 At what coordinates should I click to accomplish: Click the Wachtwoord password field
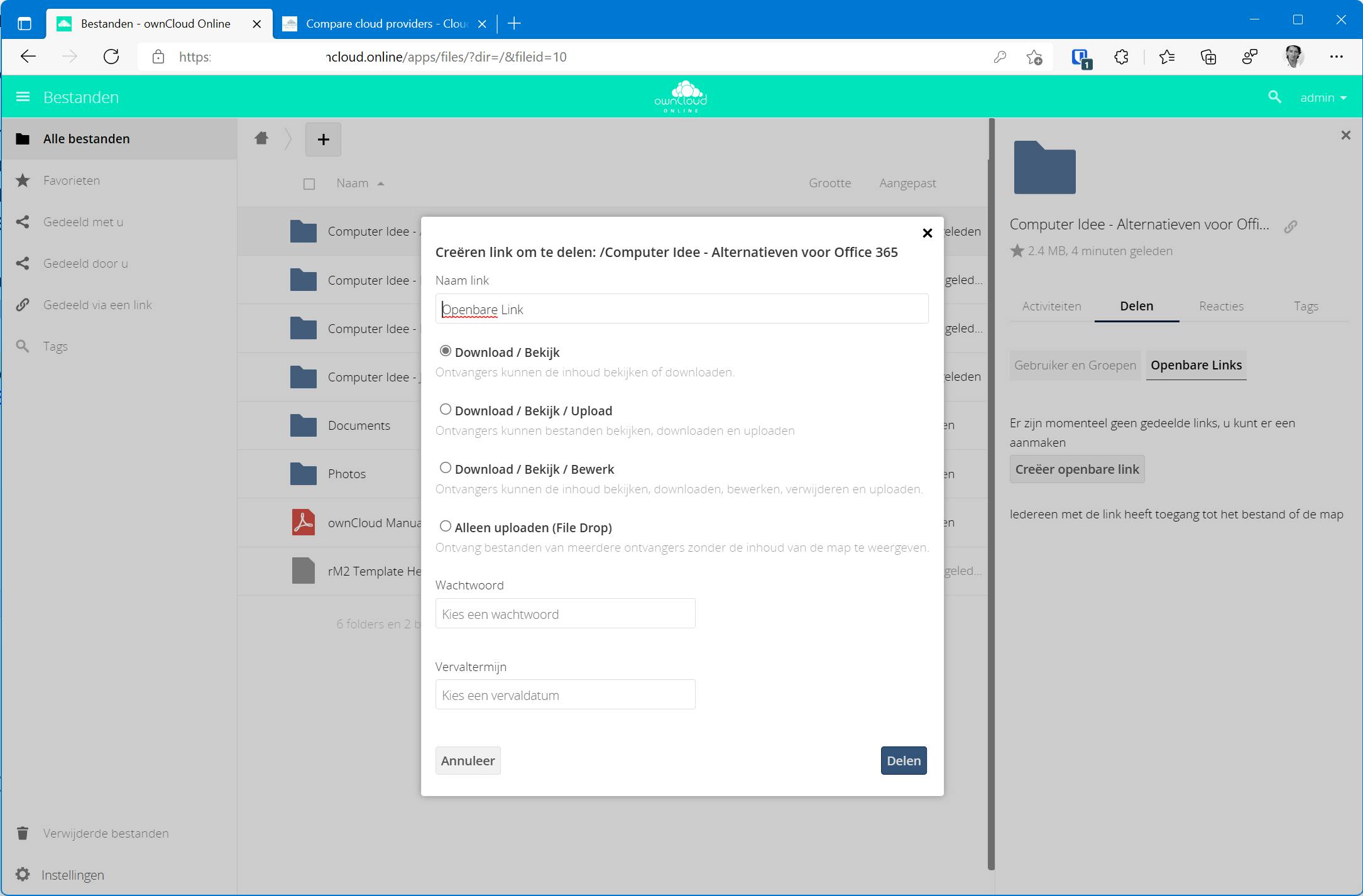tap(565, 614)
